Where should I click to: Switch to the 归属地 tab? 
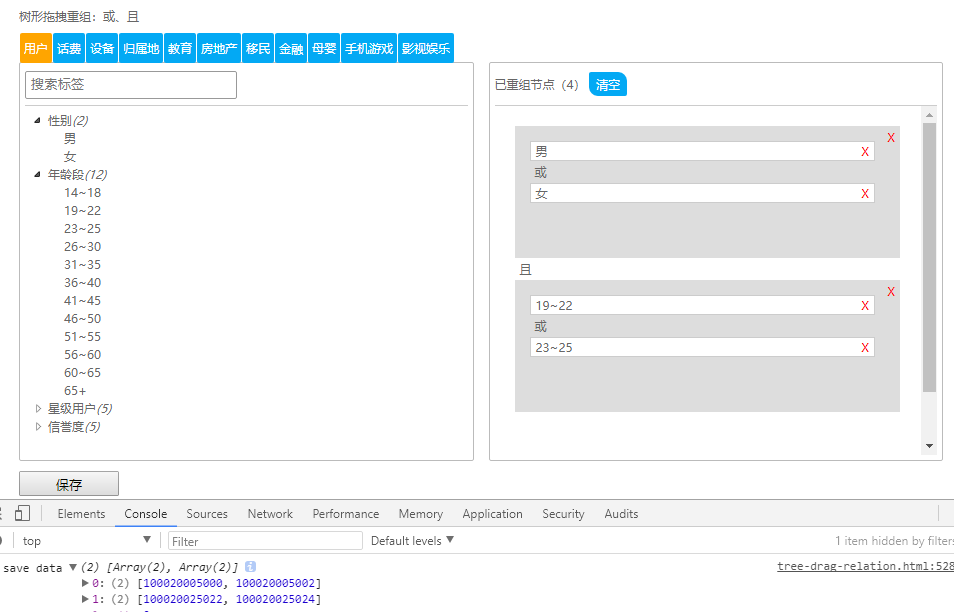(141, 48)
